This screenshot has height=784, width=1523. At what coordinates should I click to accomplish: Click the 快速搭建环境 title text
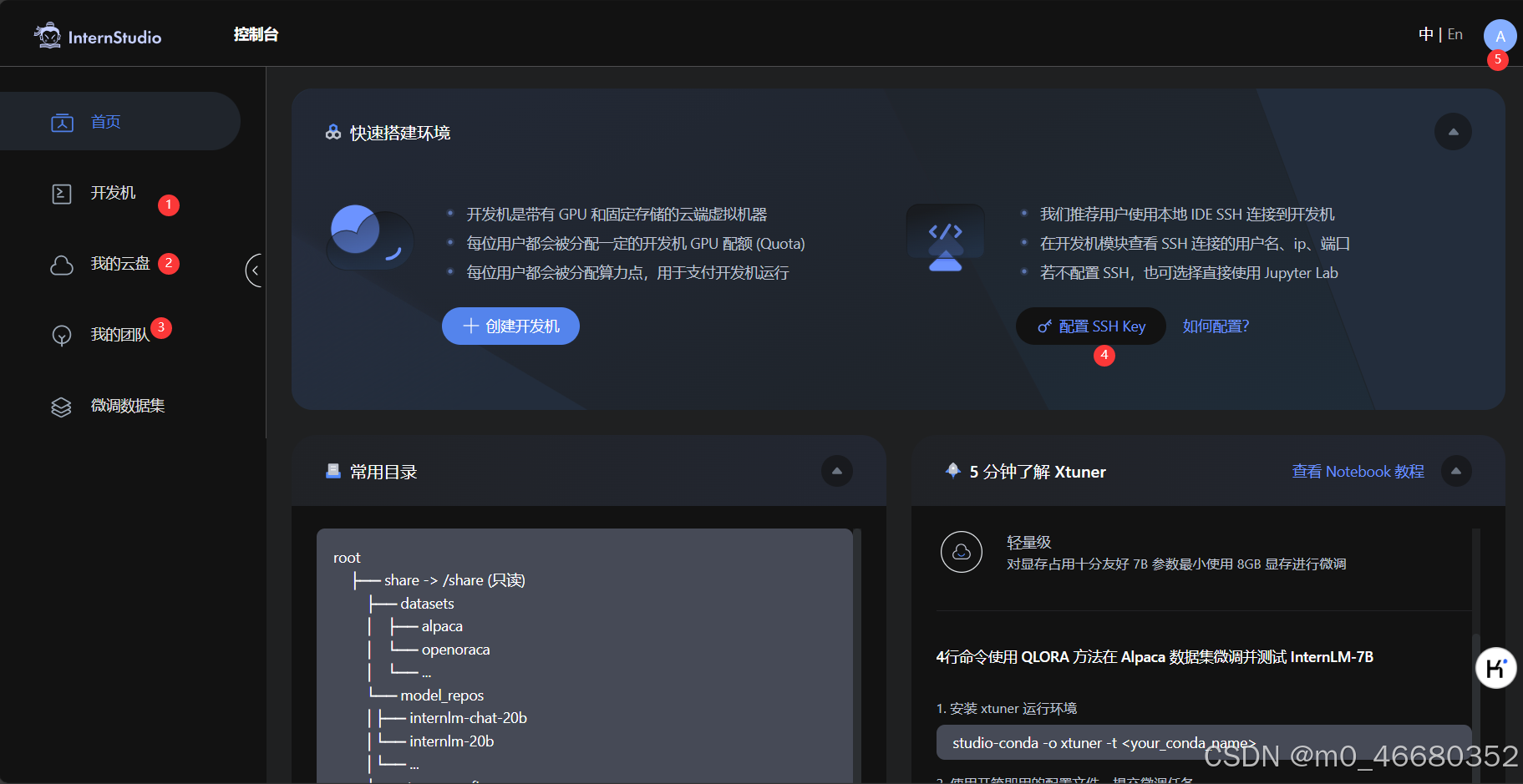pos(400,134)
